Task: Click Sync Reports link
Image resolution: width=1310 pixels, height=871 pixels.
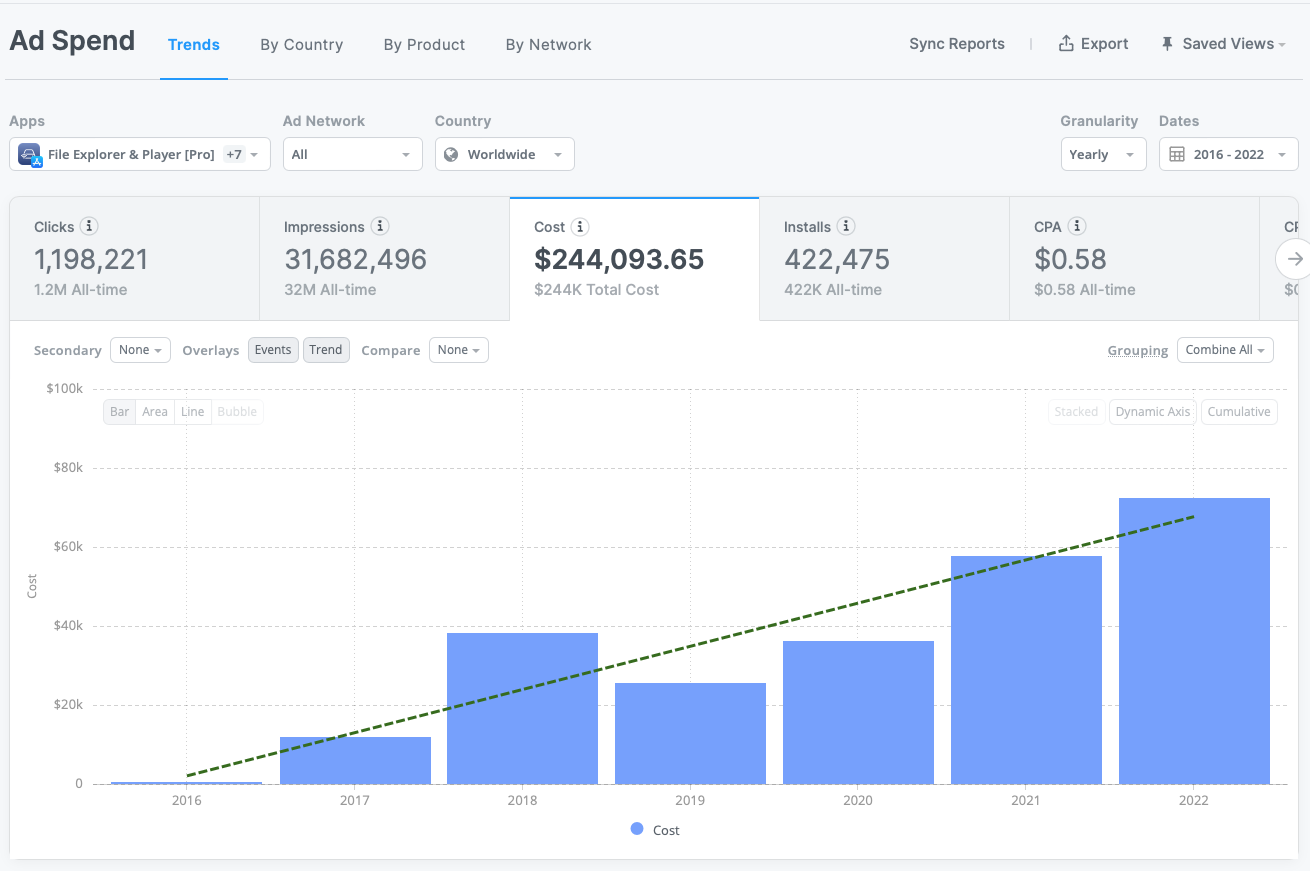Action: pyautogui.click(x=956, y=44)
